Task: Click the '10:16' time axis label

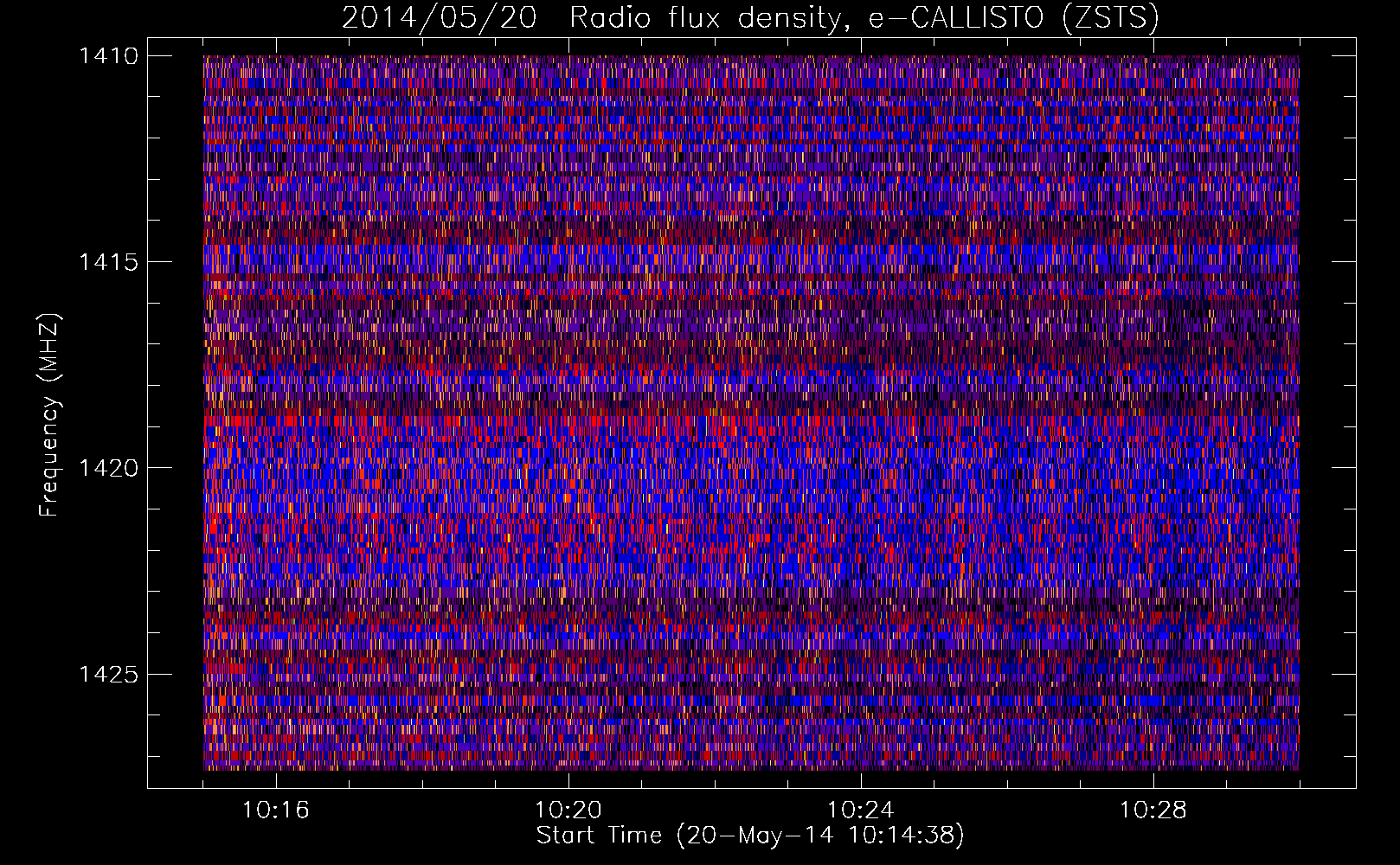Action: click(275, 811)
